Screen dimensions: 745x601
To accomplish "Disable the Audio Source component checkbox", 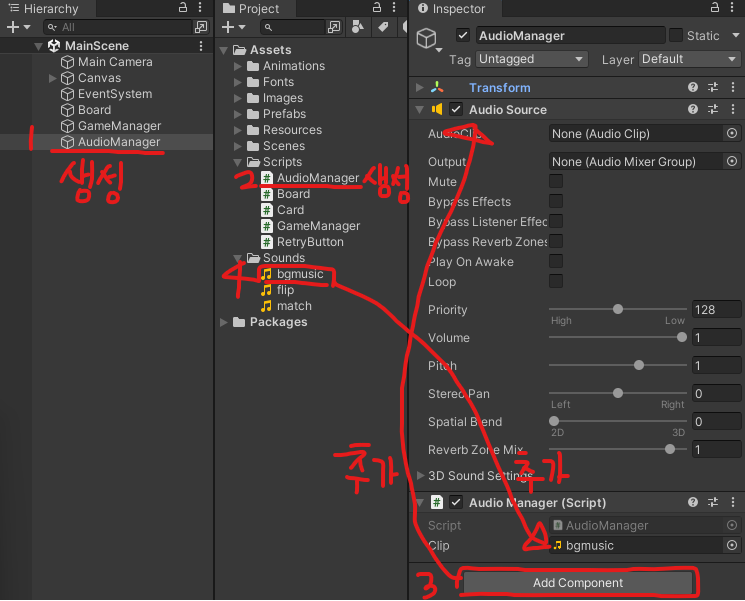I will coord(456,109).
